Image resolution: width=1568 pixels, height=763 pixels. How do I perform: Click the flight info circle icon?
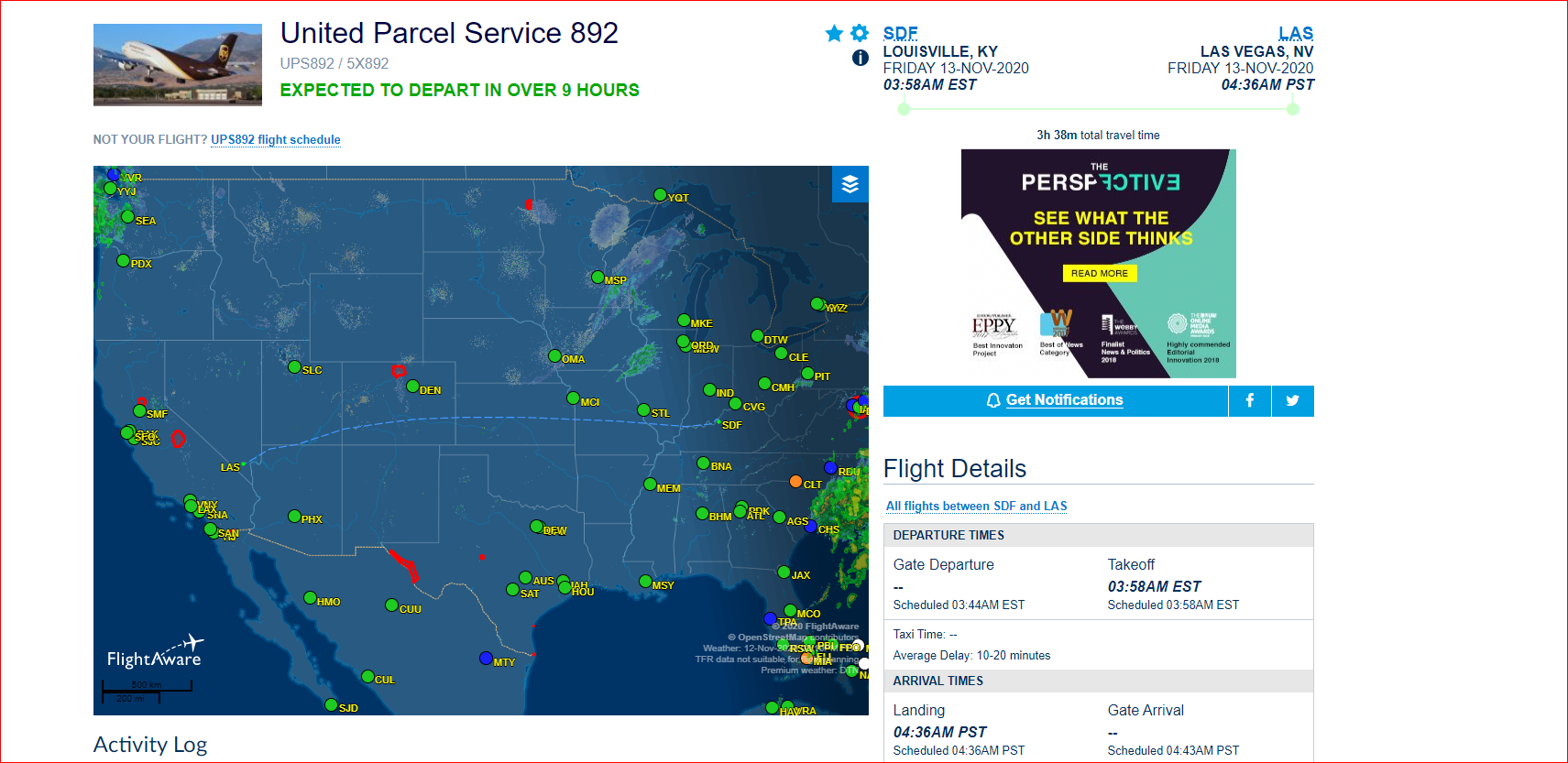[x=861, y=58]
